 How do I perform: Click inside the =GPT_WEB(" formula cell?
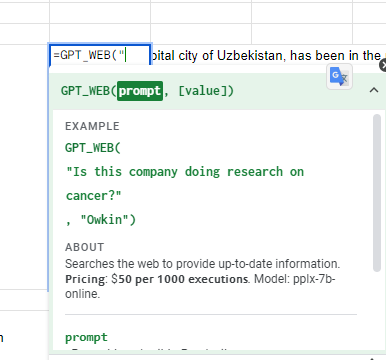[x=100, y=55]
